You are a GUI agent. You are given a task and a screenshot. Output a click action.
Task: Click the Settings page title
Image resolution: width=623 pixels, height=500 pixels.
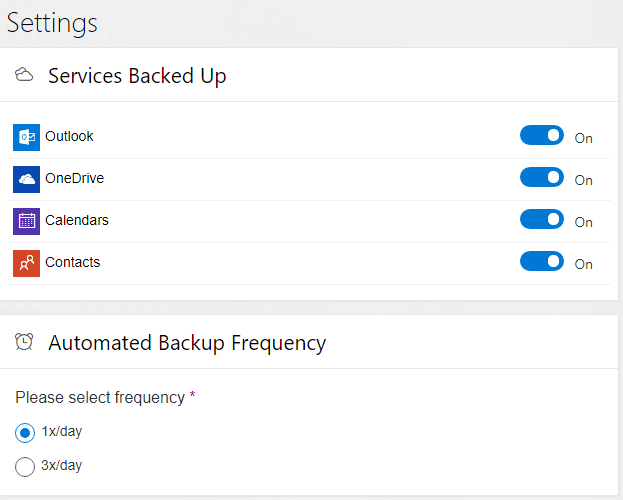click(52, 22)
